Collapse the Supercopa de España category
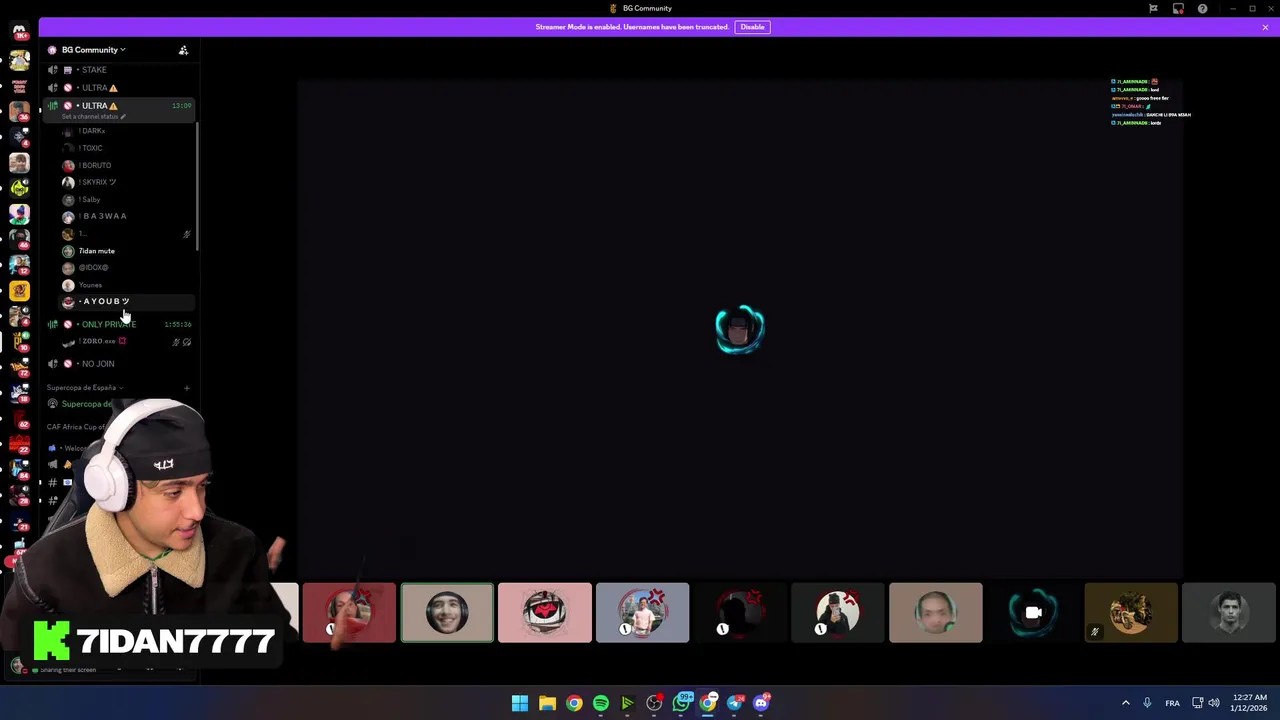This screenshot has height=720, width=1280. (x=84, y=388)
